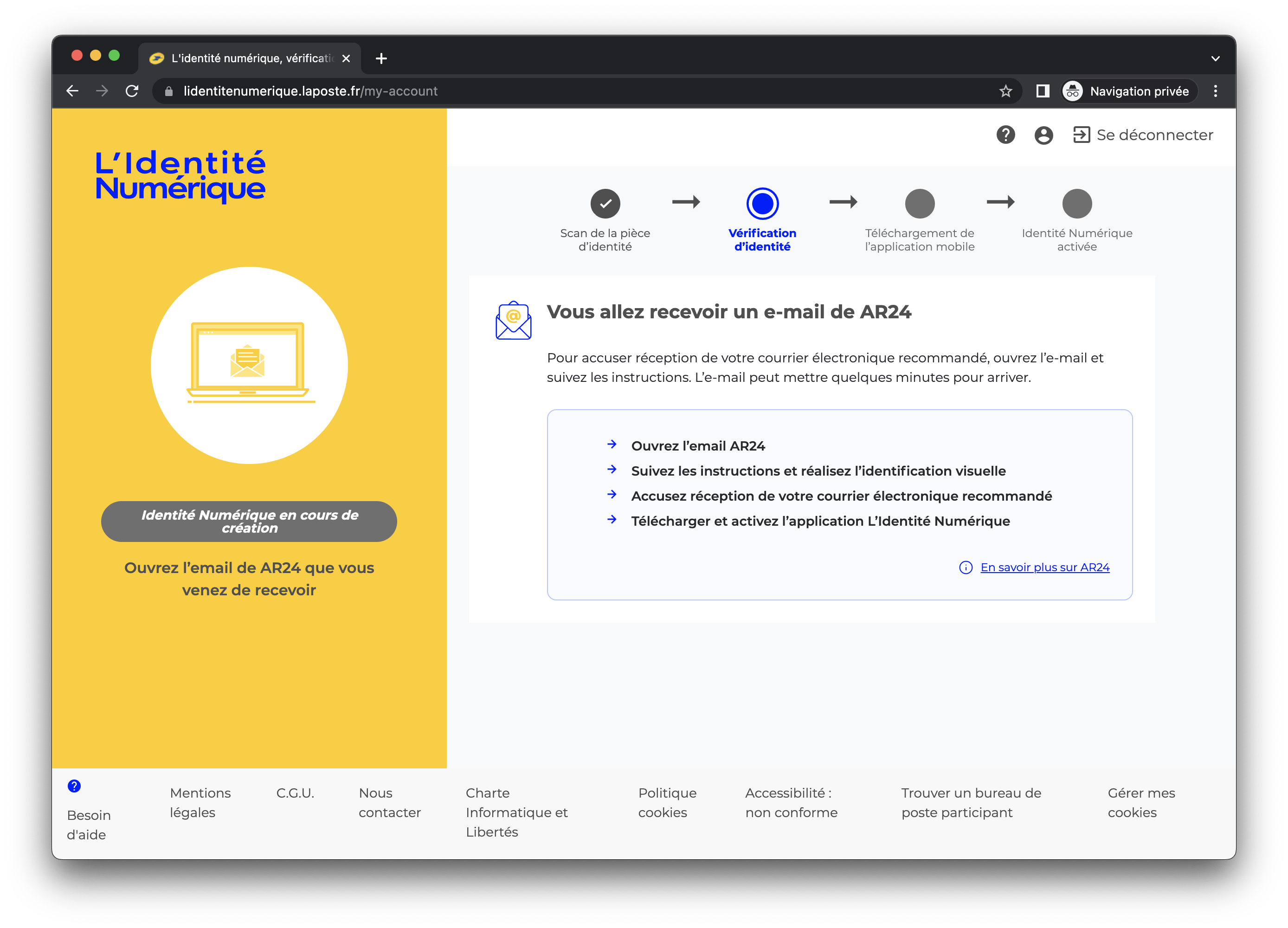Screen dimensions: 1288x928
Task: Click the active Vérification d'identité step circle
Action: click(762, 203)
